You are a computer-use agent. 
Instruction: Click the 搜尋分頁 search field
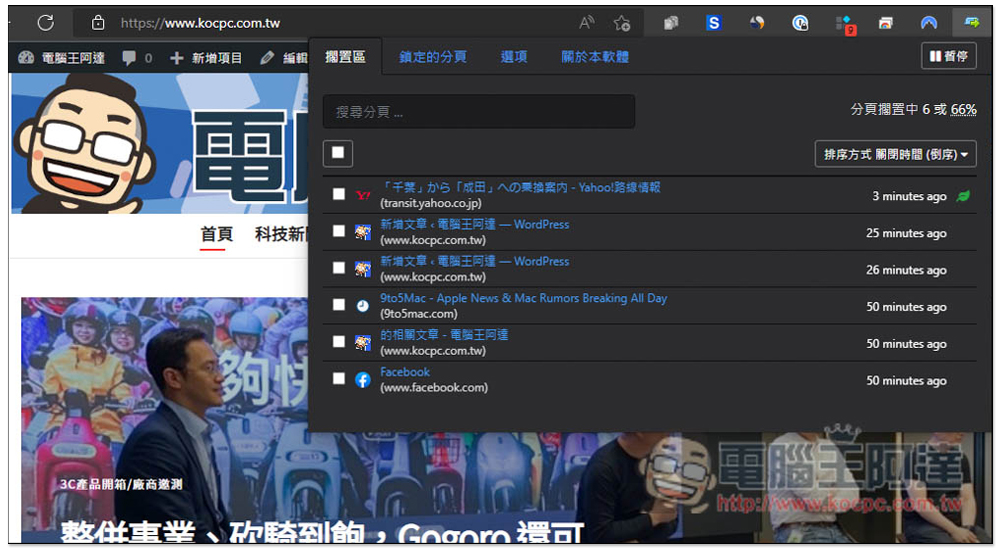click(x=478, y=112)
